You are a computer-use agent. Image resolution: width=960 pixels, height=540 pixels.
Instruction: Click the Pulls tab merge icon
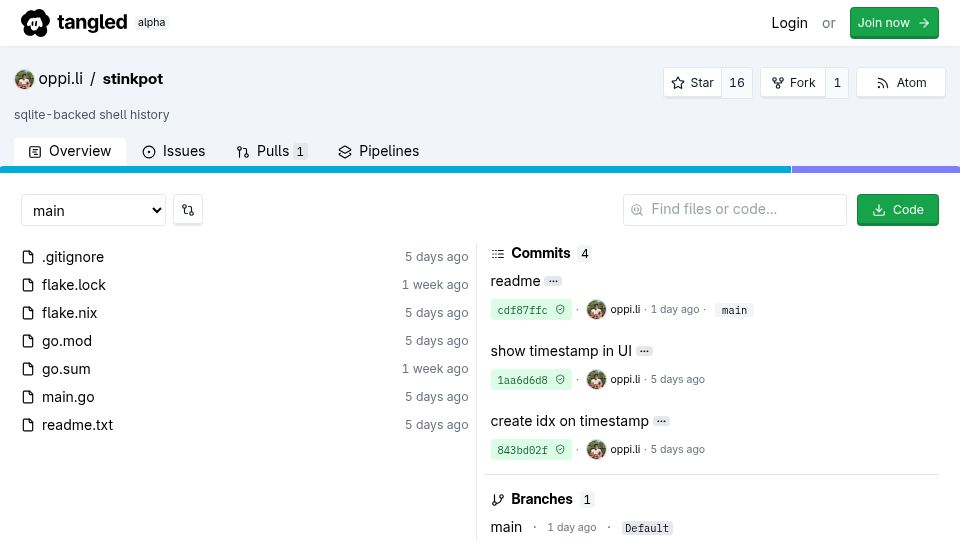pos(243,152)
